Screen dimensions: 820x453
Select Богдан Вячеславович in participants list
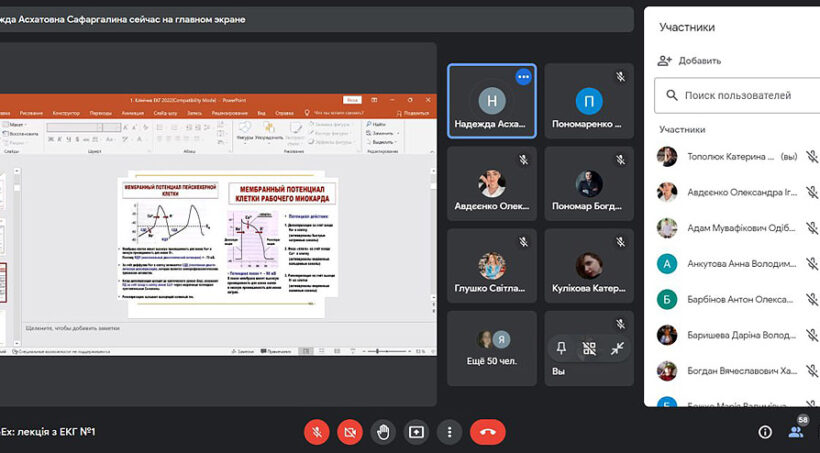click(x=737, y=371)
